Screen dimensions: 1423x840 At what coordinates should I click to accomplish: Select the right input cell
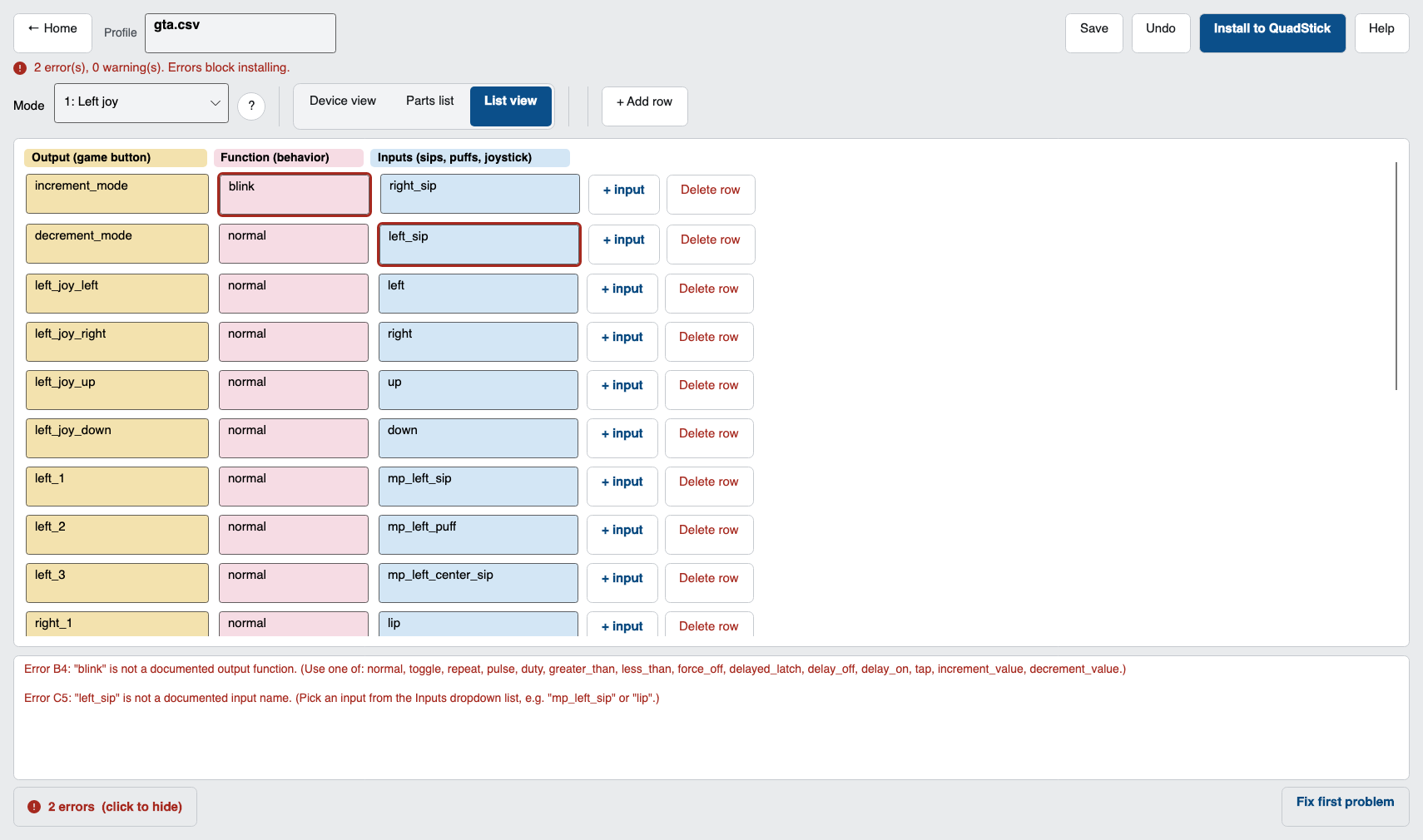click(x=478, y=342)
